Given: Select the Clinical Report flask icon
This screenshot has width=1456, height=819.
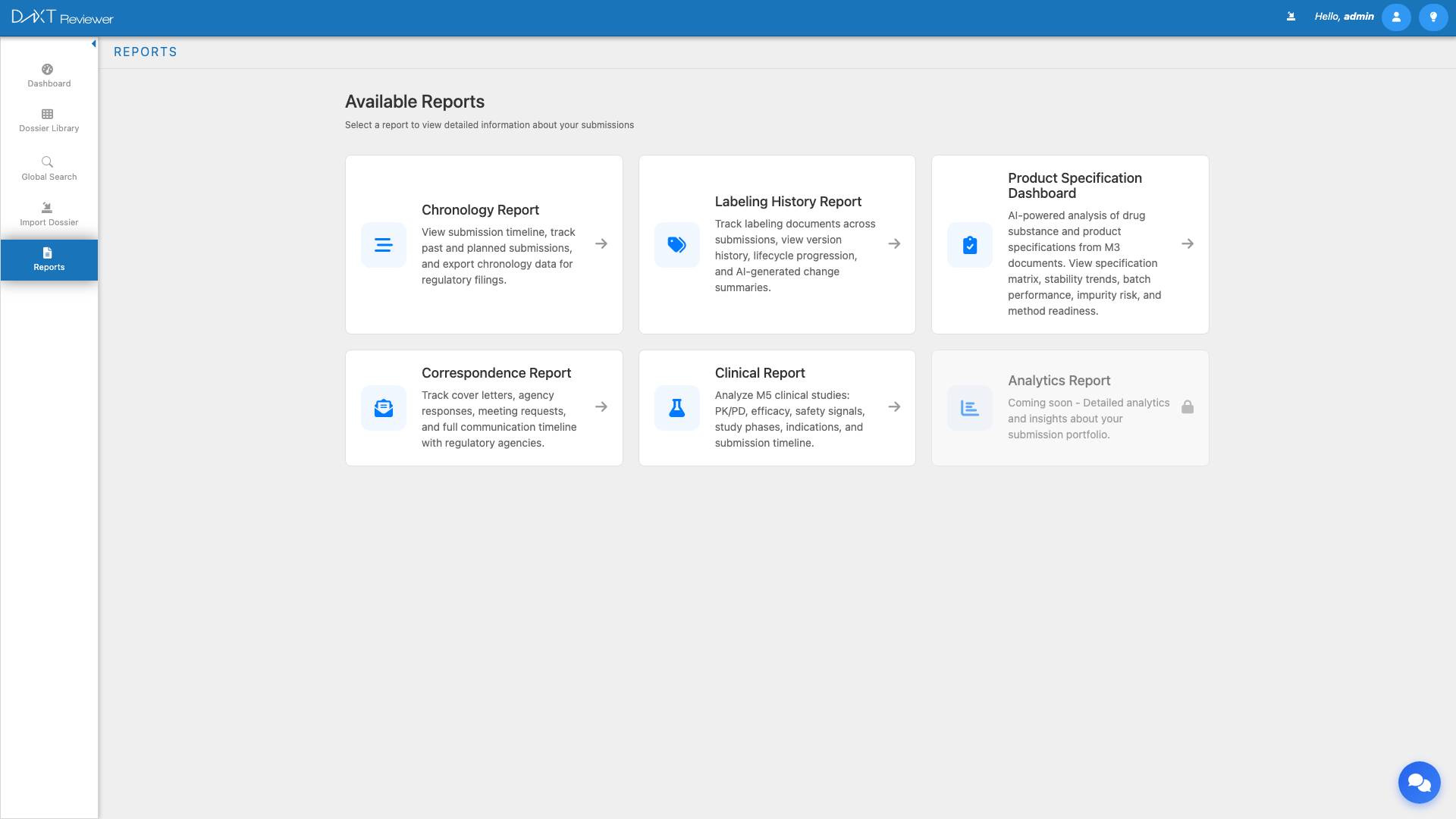Looking at the screenshot, I should pyautogui.click(x=676, y=407).
